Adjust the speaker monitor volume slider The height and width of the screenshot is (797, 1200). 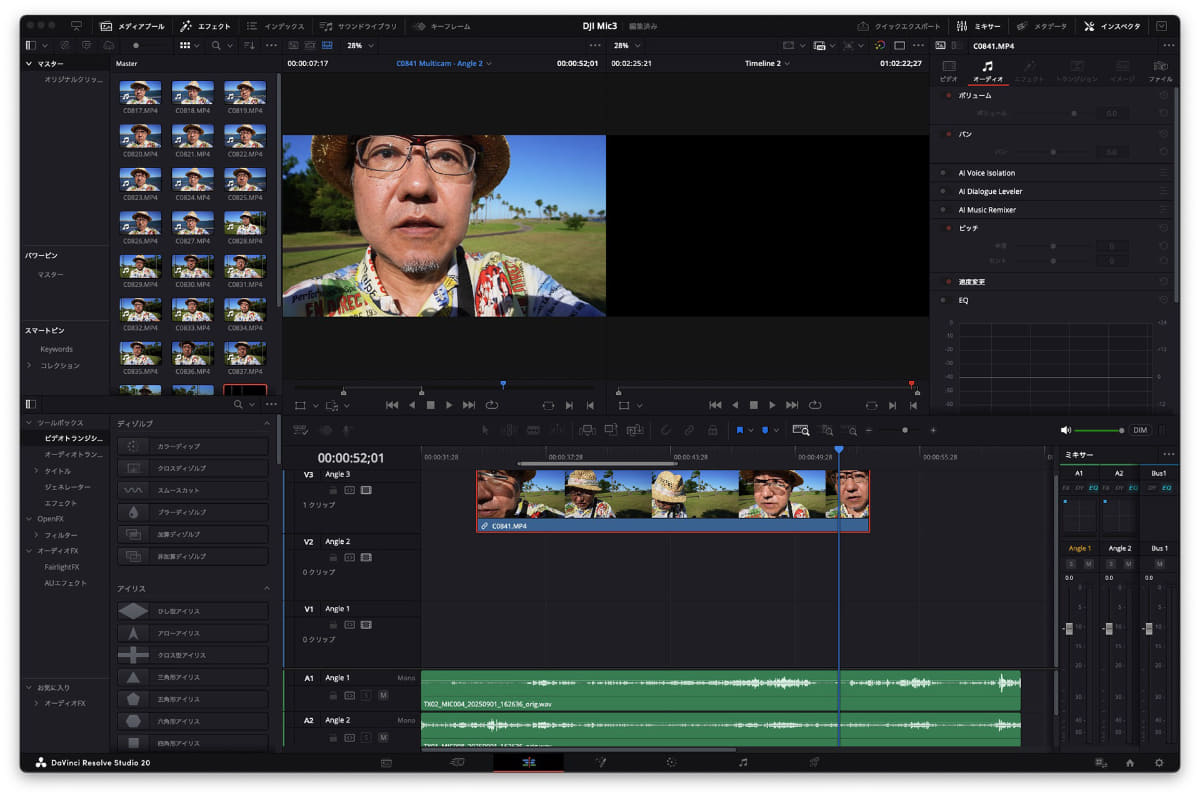coord(1098,430)
